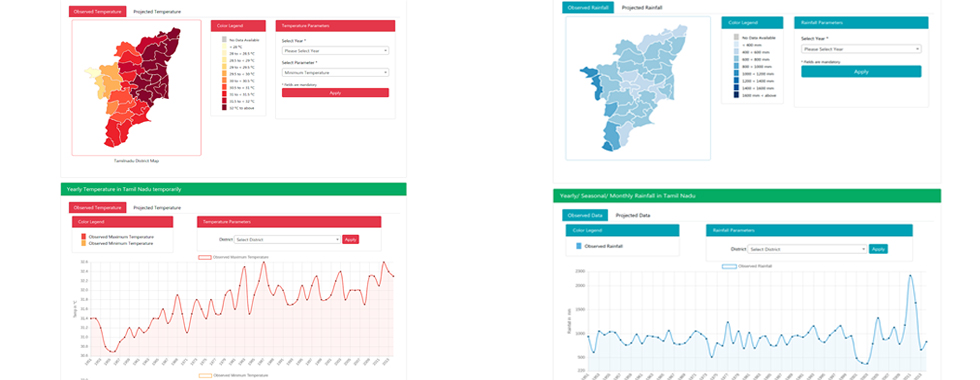The width and height of the screenshot is (980, 380).
Task: Click the 32 °C to above legend swatch
Action: coord(224,108)
